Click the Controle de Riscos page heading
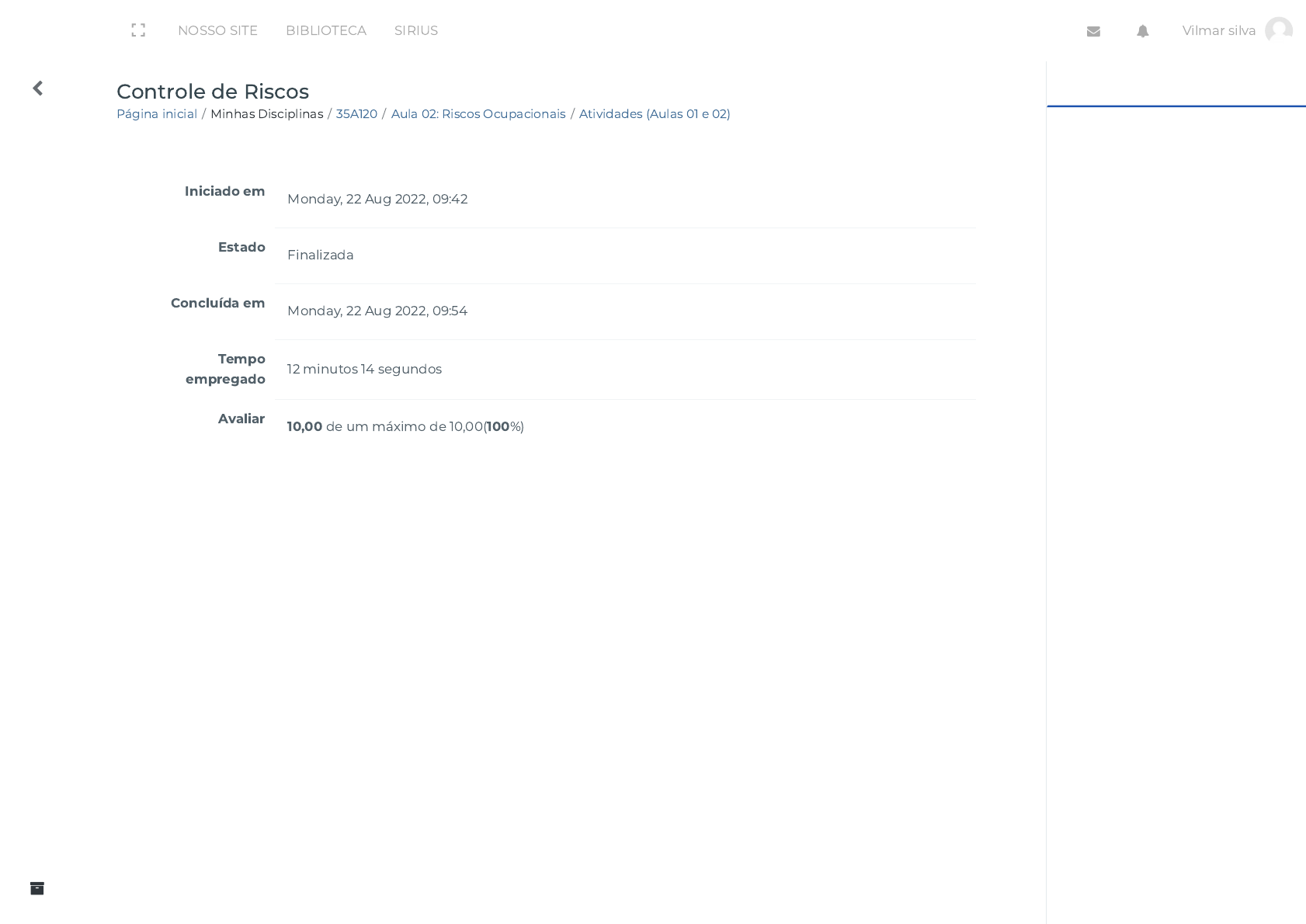 tap(213, 92)
